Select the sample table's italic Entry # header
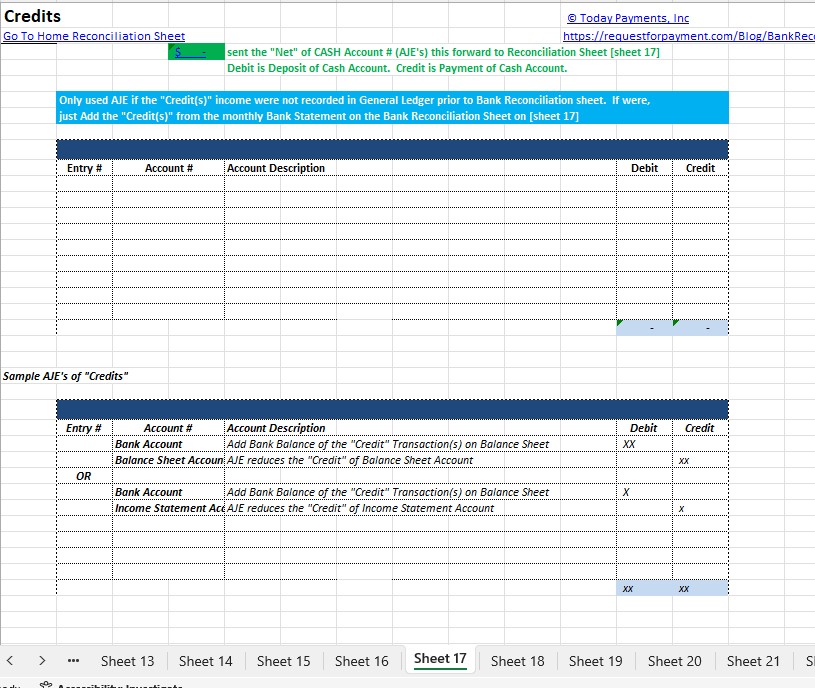This screenshot has width=815, height=688. point(84,428)
